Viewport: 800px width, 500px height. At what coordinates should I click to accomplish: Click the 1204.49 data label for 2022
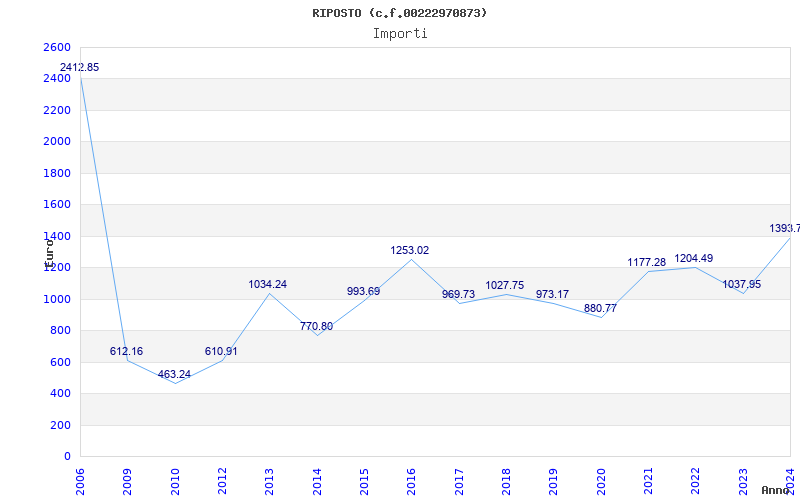pyautogui.click(x=694, y=259)
